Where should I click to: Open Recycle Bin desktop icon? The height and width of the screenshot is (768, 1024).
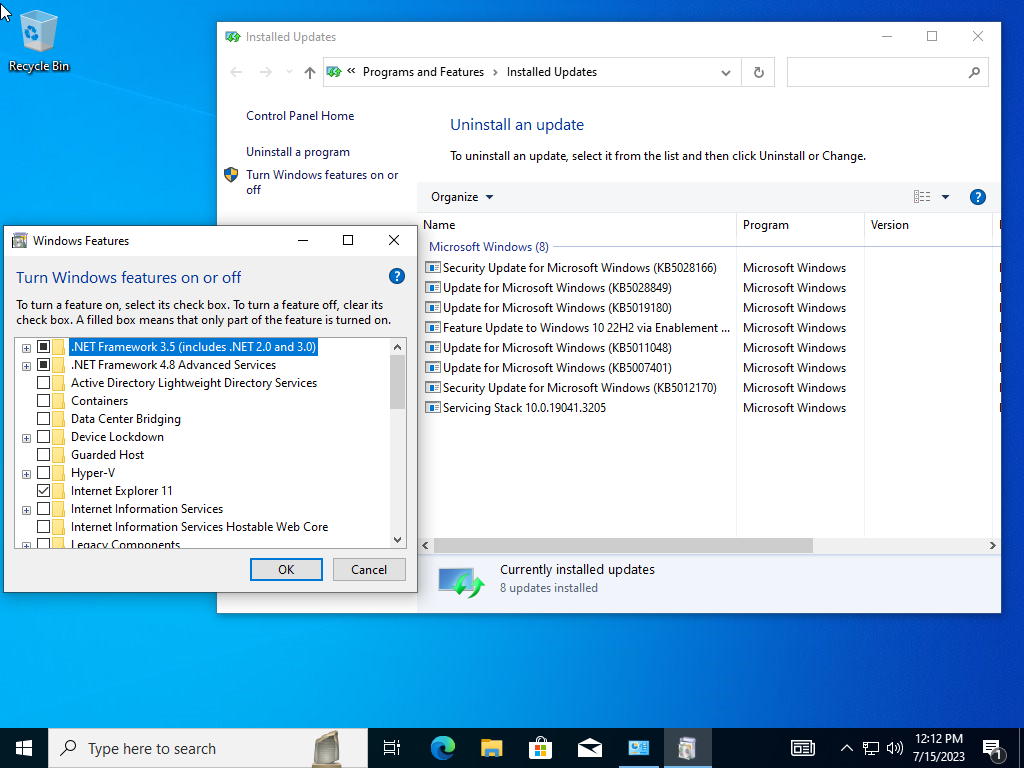click(x=39, y=41)
